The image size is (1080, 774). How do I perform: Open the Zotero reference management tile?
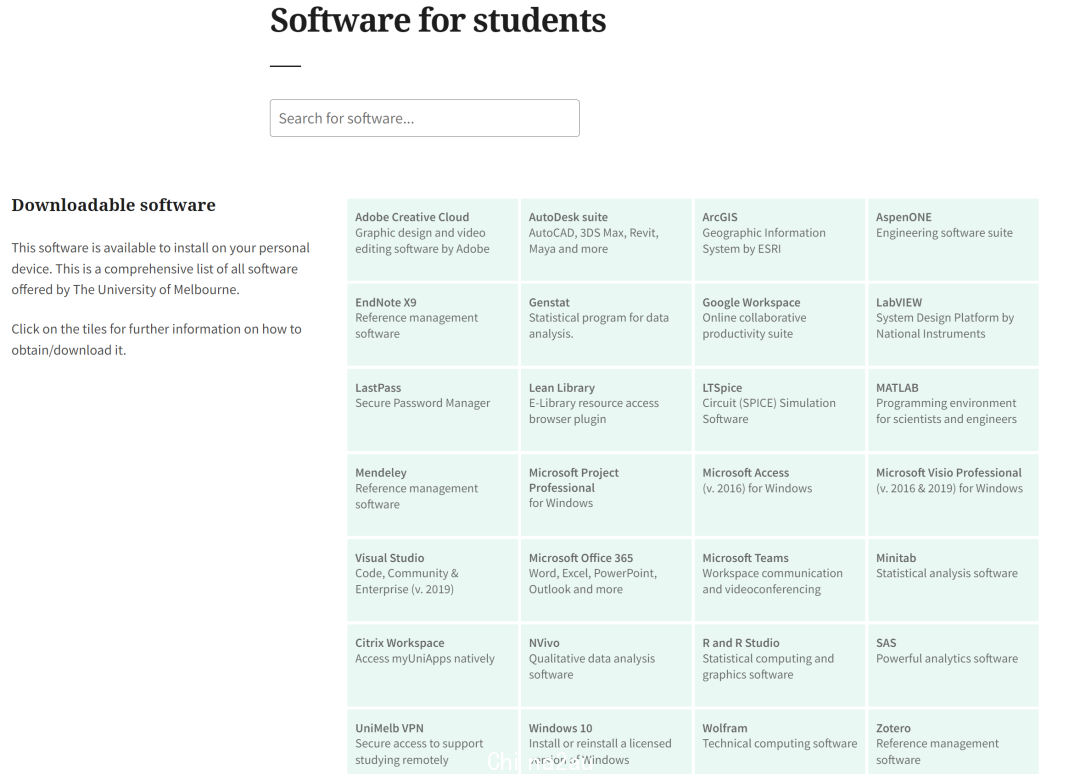coord(953,742)
